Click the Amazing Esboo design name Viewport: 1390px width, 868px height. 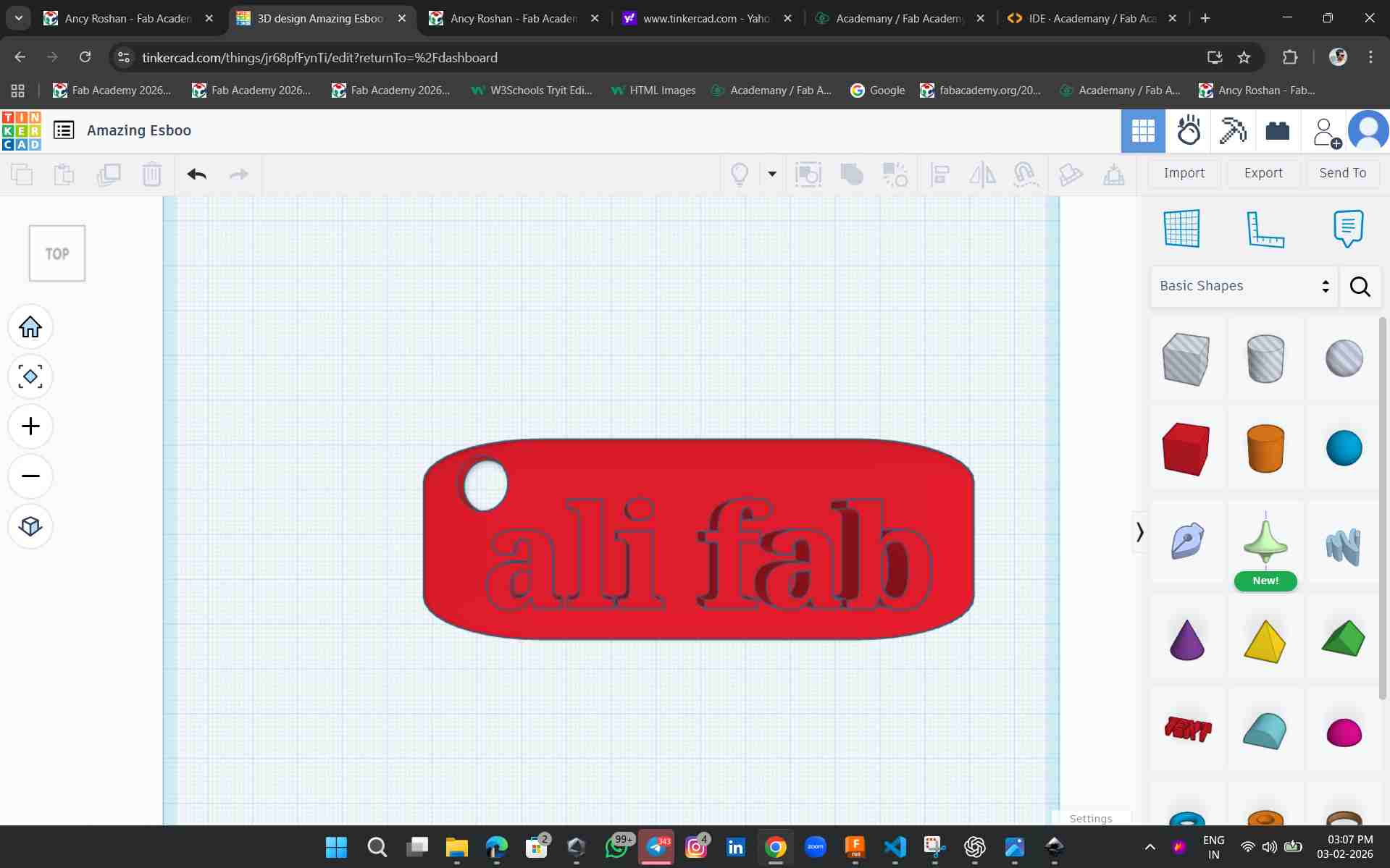[x=139, y=130]
